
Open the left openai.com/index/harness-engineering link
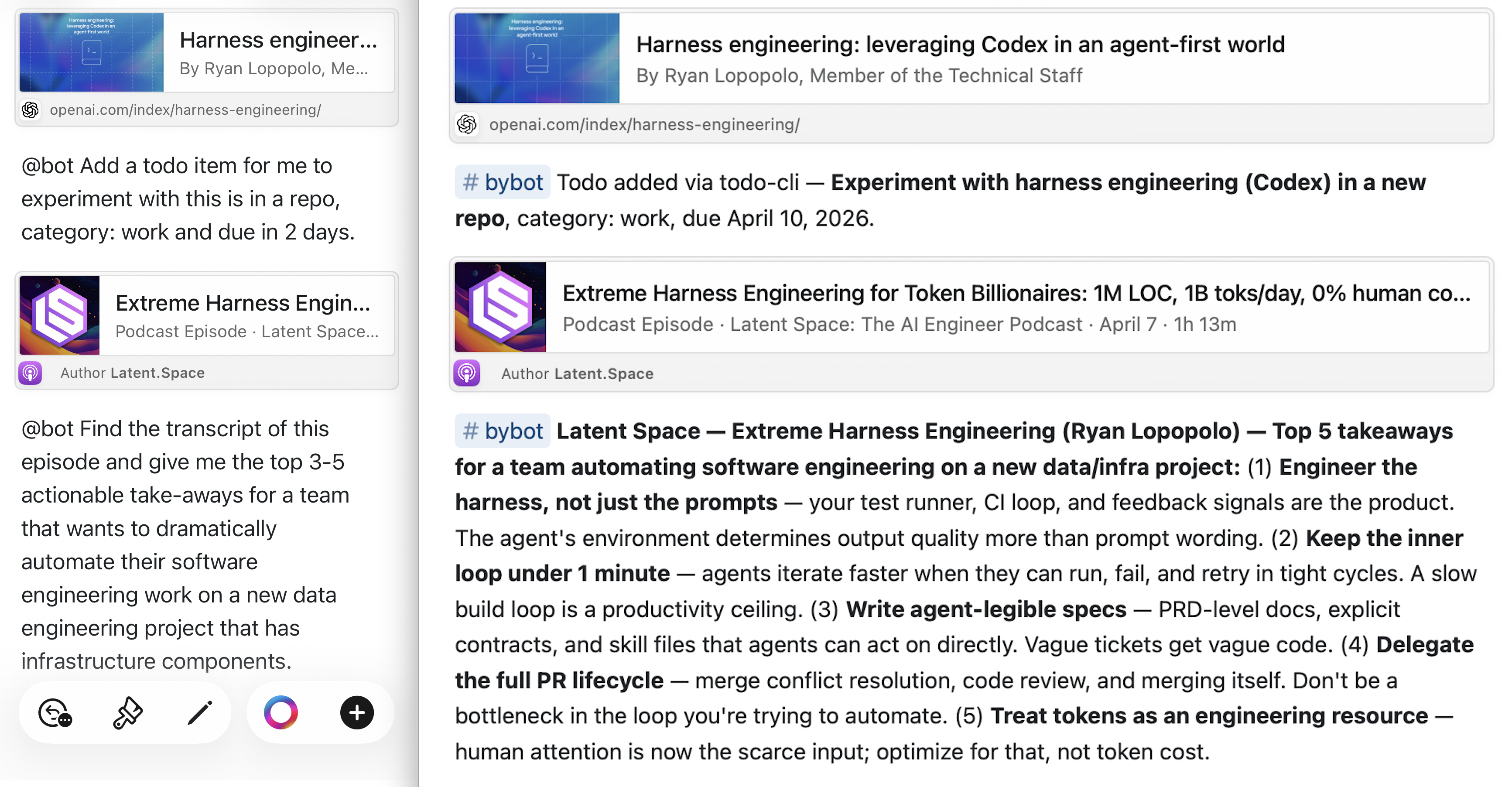(185, 110)
